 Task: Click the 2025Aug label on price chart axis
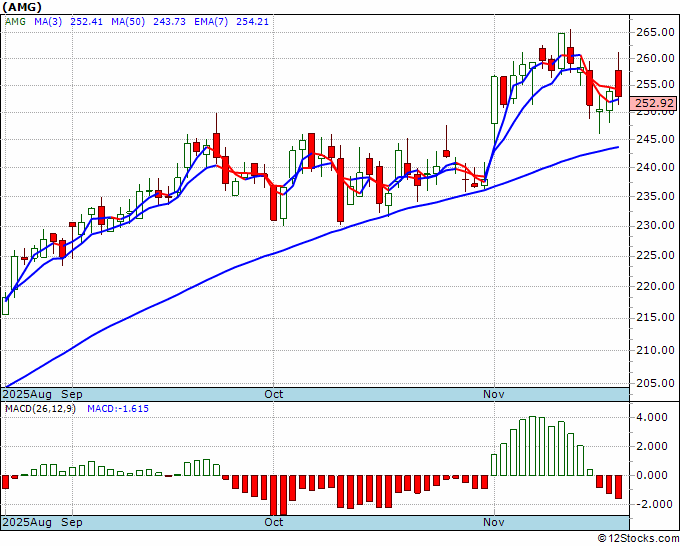tap(27, 394)
